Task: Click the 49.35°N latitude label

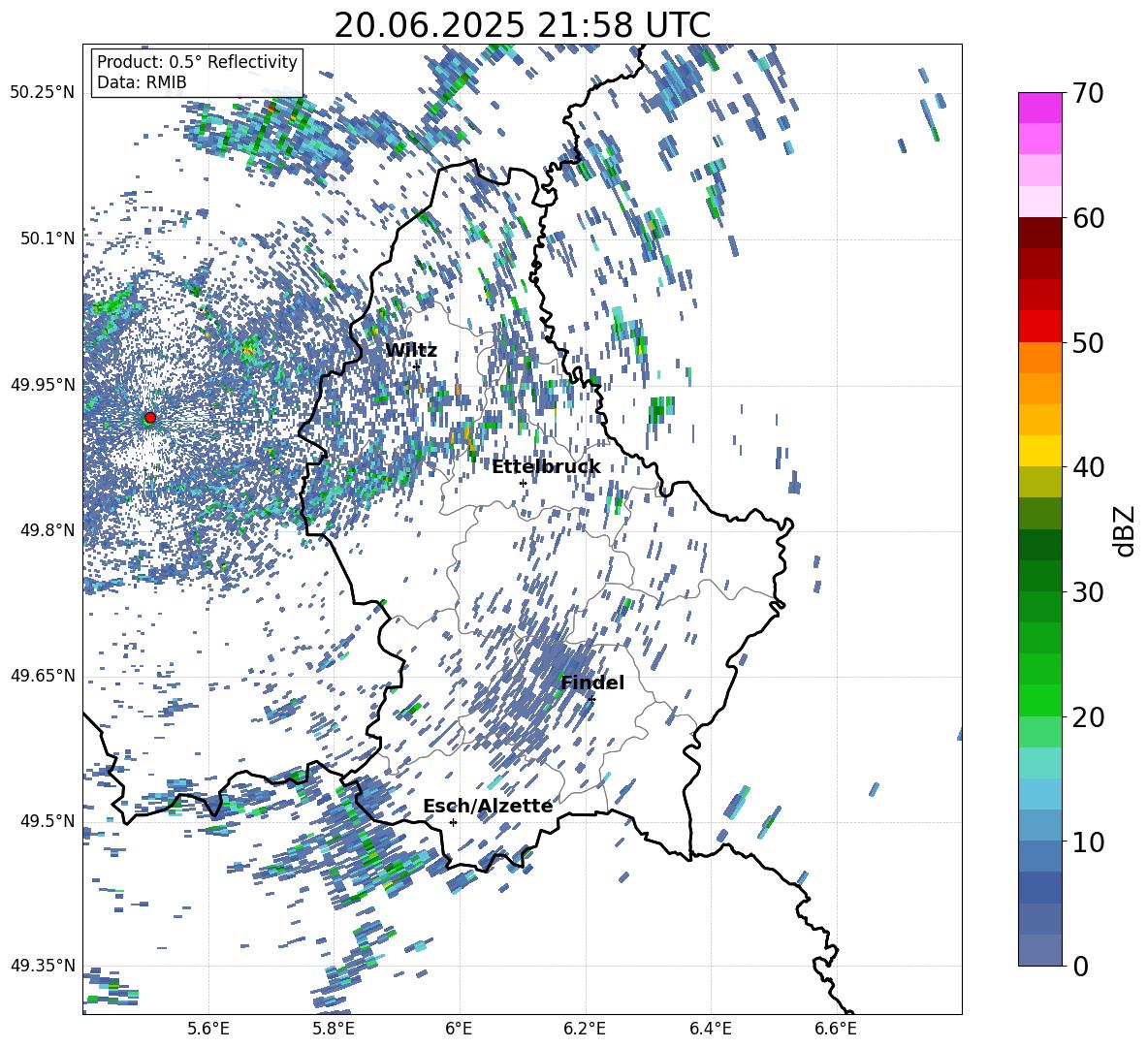Action: click(43, 966)
